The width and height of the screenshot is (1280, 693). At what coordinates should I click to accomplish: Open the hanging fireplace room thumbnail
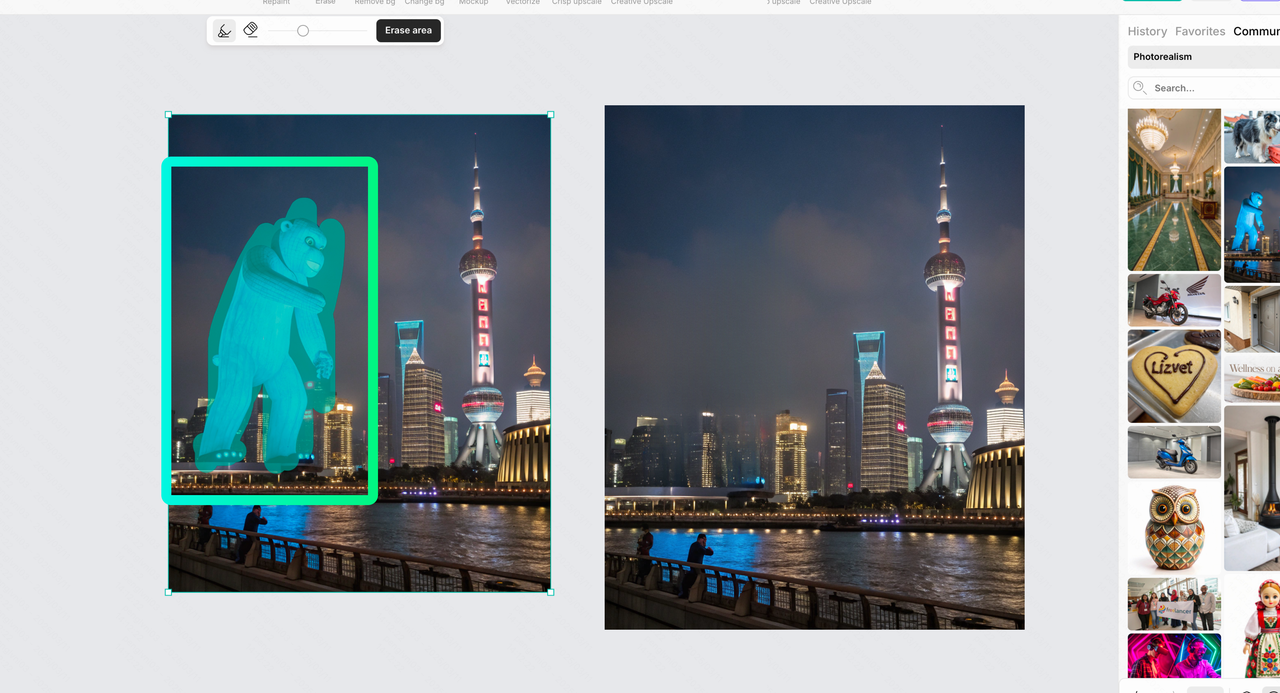1252,488
